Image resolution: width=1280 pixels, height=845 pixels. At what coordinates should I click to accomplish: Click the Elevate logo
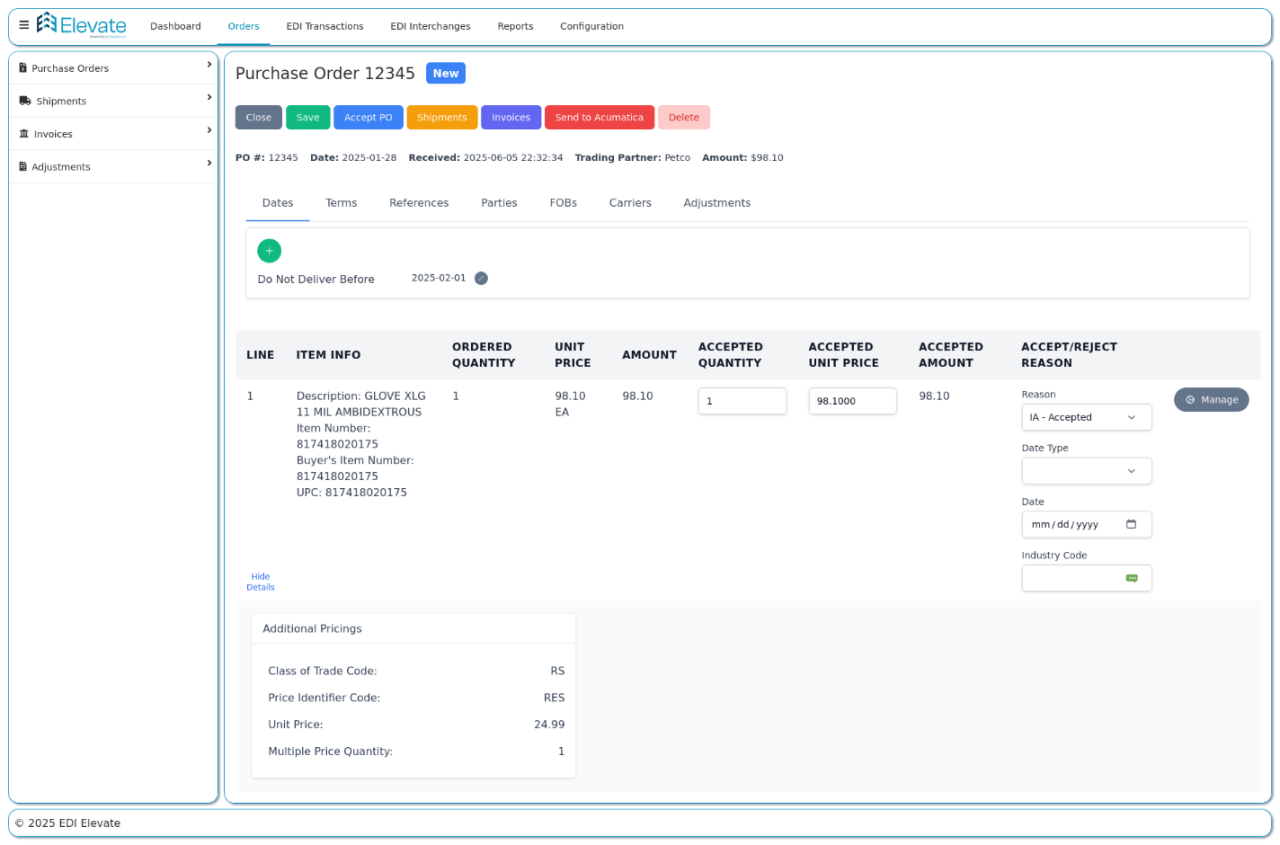pyautogui.click(x=82, y=25)
